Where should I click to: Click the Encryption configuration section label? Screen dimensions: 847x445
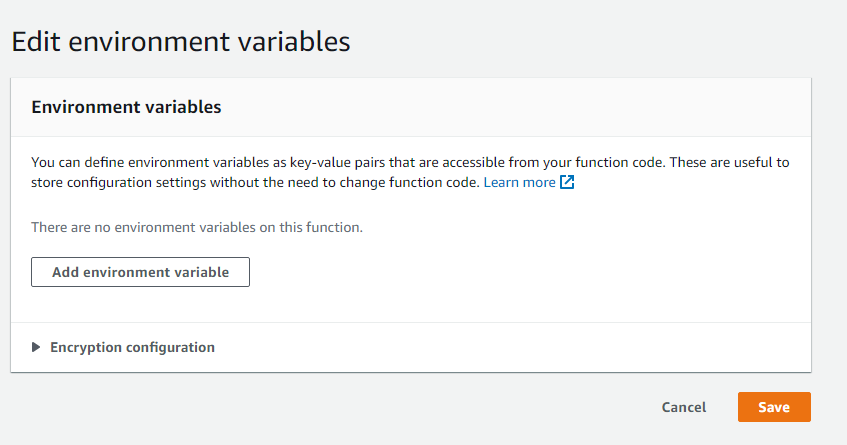pos(132,347)
